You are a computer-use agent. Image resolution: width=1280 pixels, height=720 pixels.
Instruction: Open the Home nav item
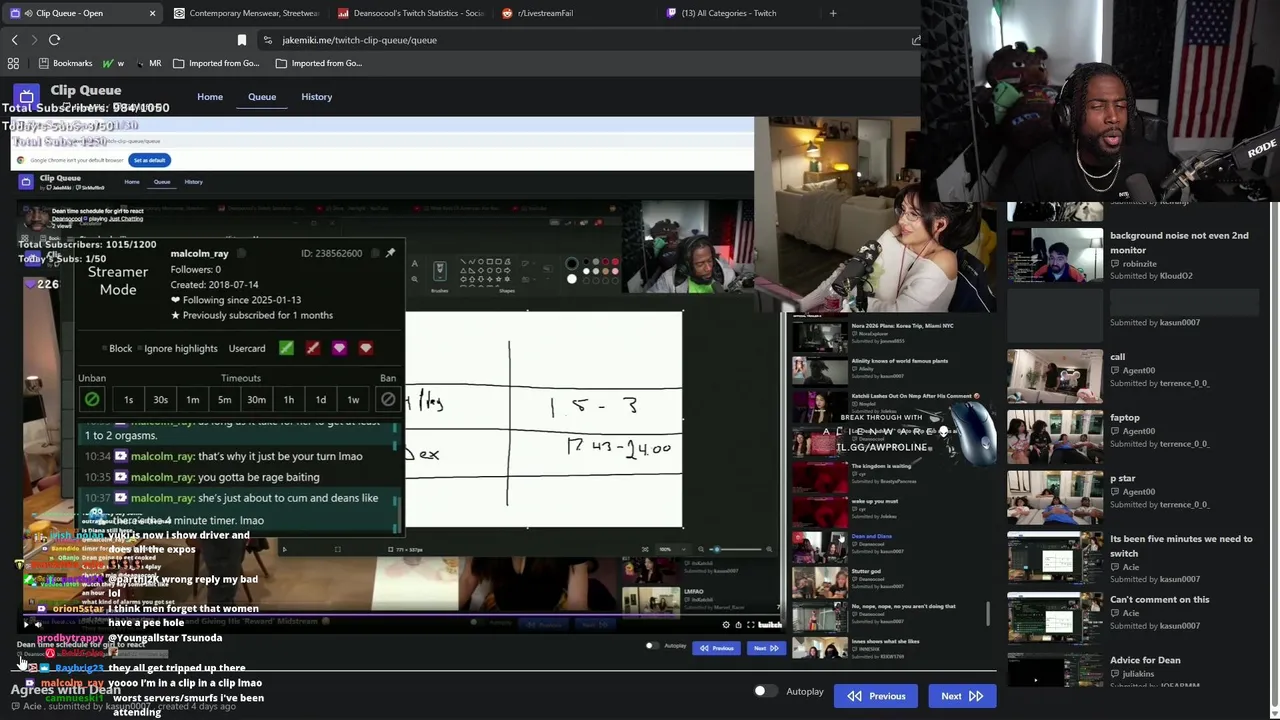210,97
